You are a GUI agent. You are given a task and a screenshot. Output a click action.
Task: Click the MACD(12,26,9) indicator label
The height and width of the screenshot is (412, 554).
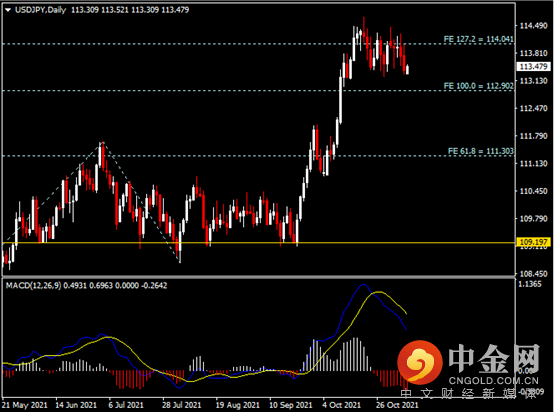[x=33, y=286]
